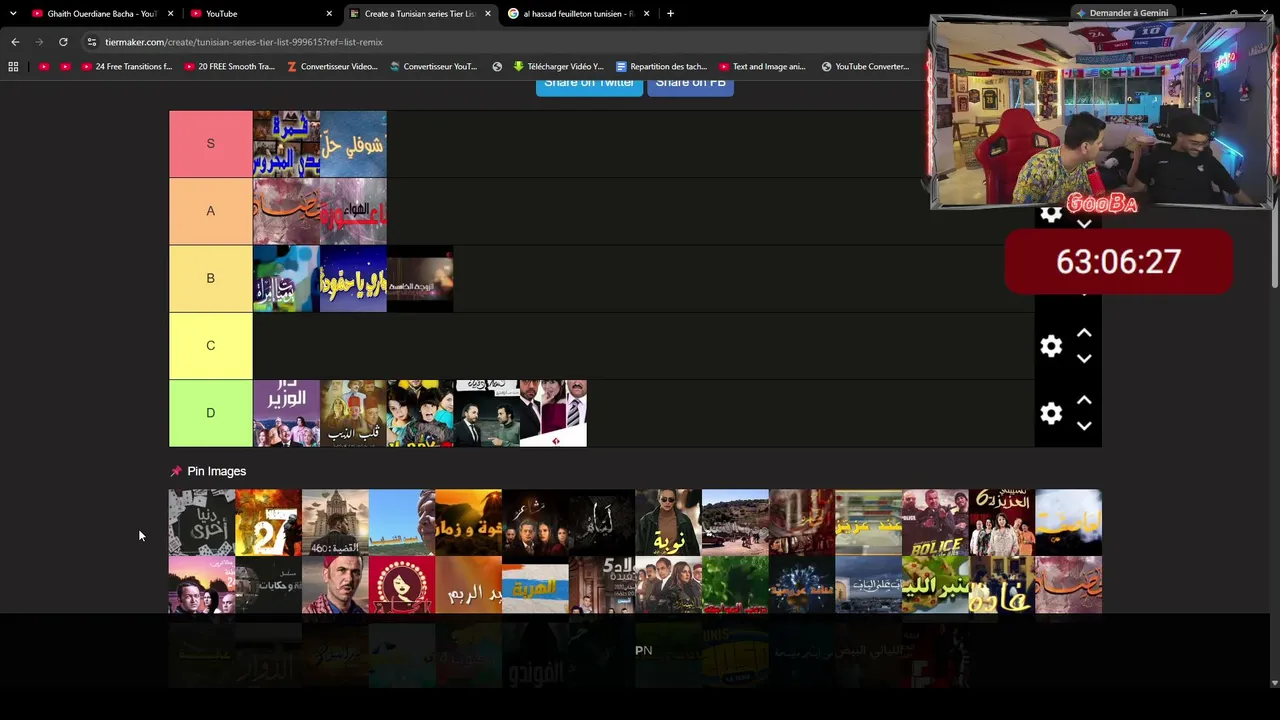Click Demander à Gemini button
This screenshot has width=1280, height=720.
pyautogui.click(x=1121, y=13)
